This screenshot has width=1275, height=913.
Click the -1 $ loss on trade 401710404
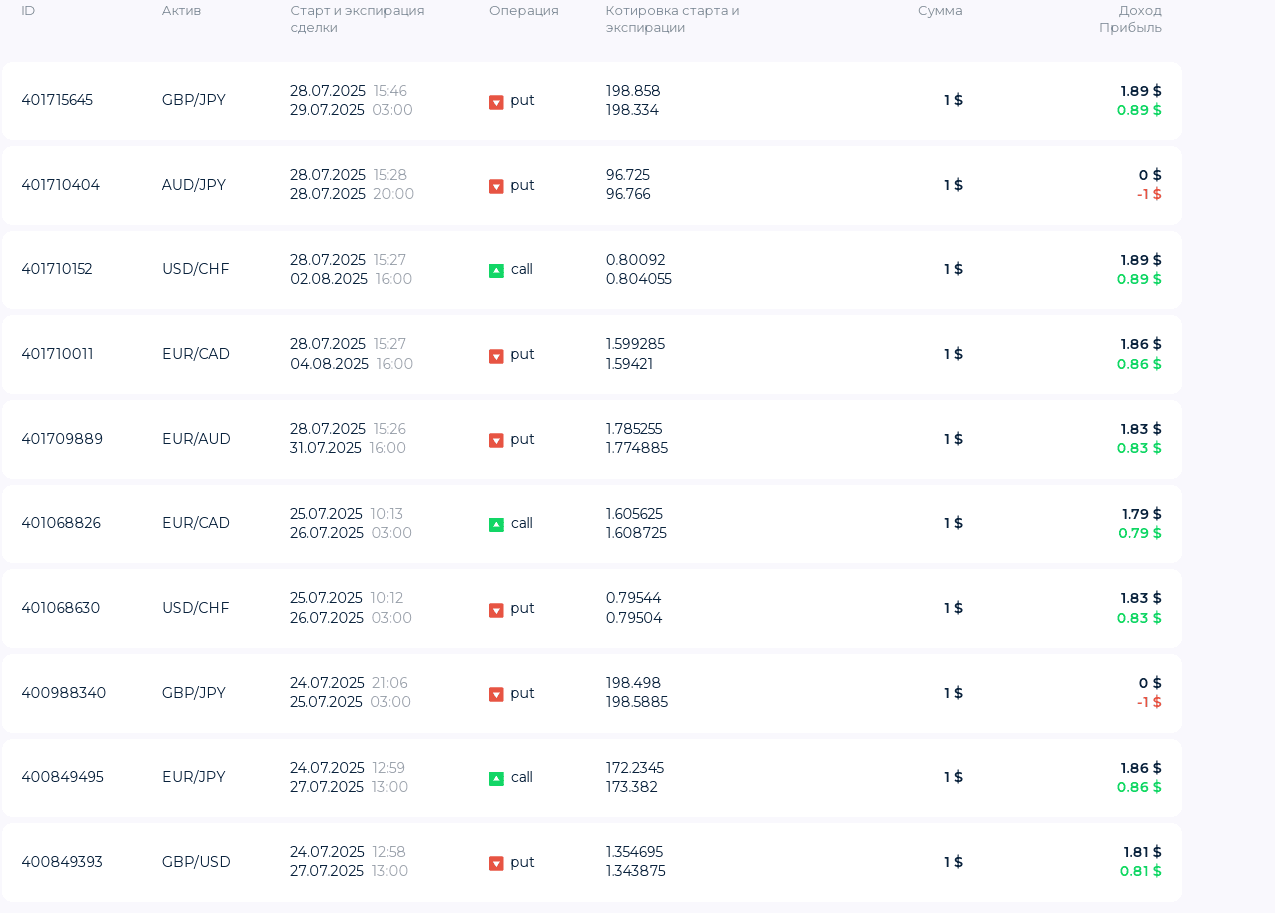(x=1149, y=194)
